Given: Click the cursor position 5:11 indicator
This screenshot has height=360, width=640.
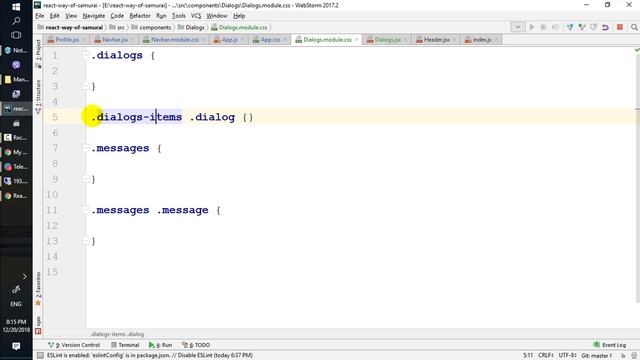Looking at the screenshot, I should (528, 356).
